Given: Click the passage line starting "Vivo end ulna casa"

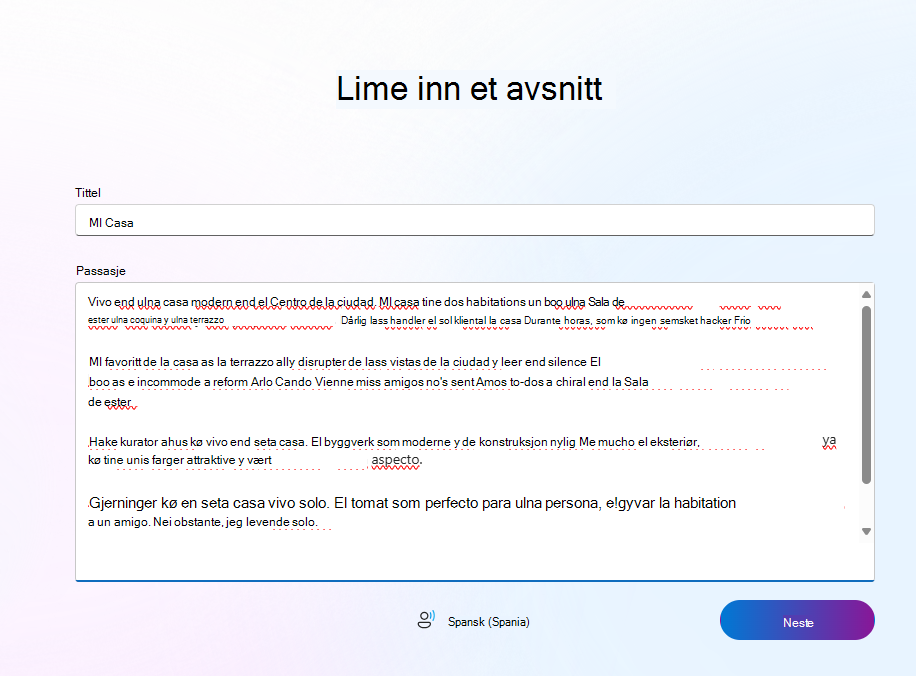Looking at the screenshot, I should pos(356,302).
